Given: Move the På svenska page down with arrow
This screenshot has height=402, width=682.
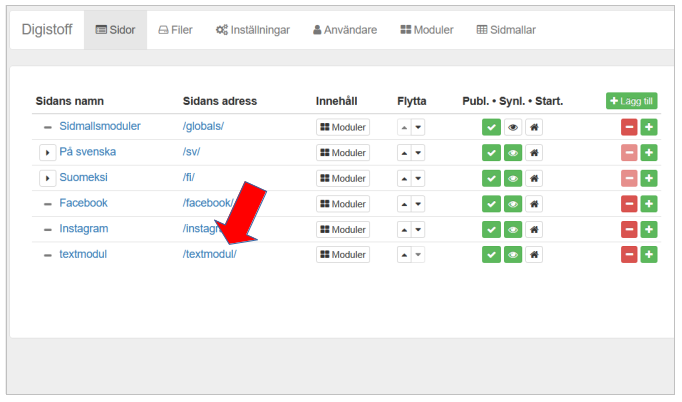Looking at the screenshot, I should pyautogui.click(x=418, y=153).
